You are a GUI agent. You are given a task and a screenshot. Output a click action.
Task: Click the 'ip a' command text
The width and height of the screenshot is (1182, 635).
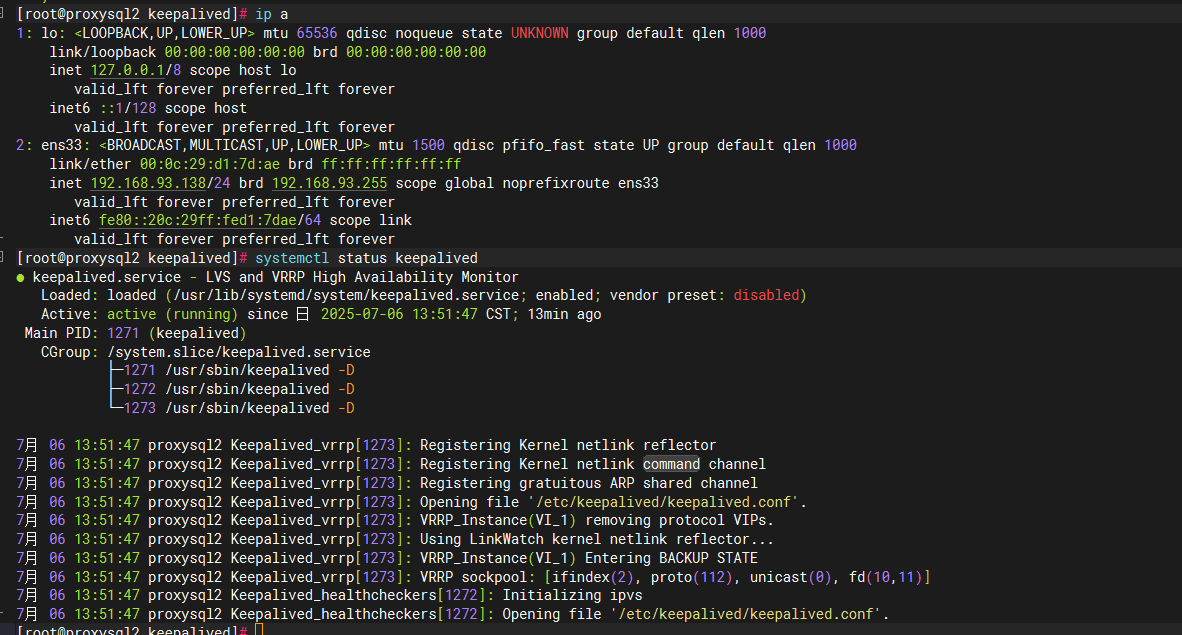click(x=271, y=14)
